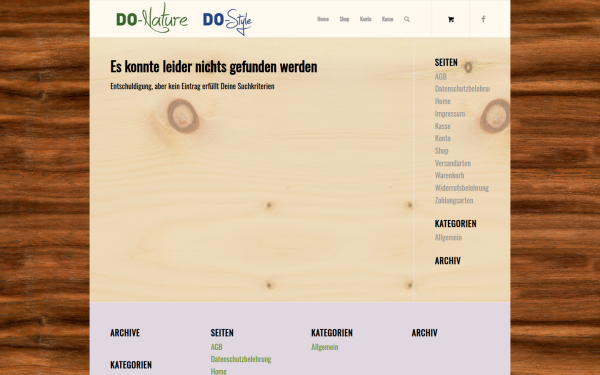Click the footer SEITEN heading
Viewport: 600px width, 375px height.
click(222, 333)
